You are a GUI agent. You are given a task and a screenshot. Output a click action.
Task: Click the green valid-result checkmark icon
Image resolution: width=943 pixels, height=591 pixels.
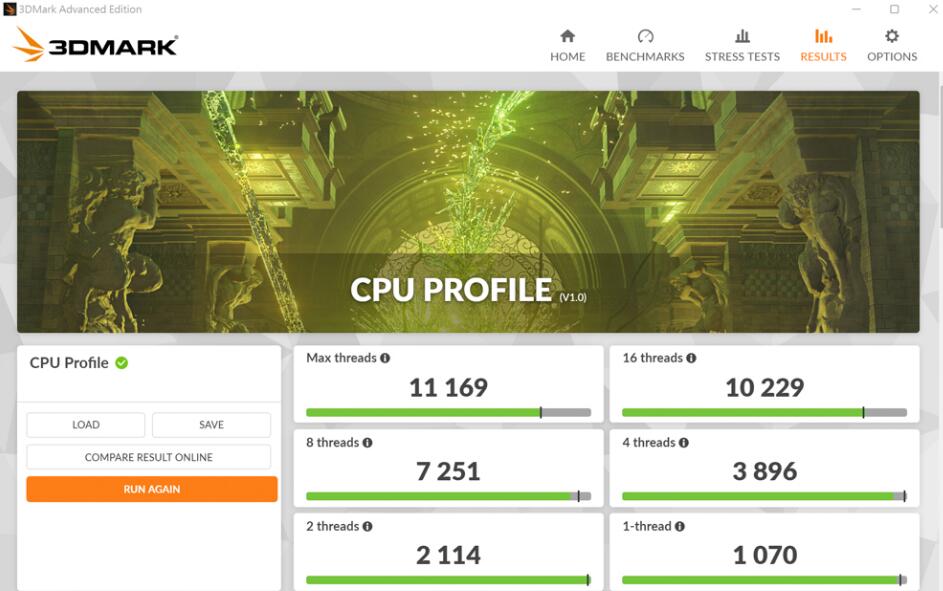(121, 363)
